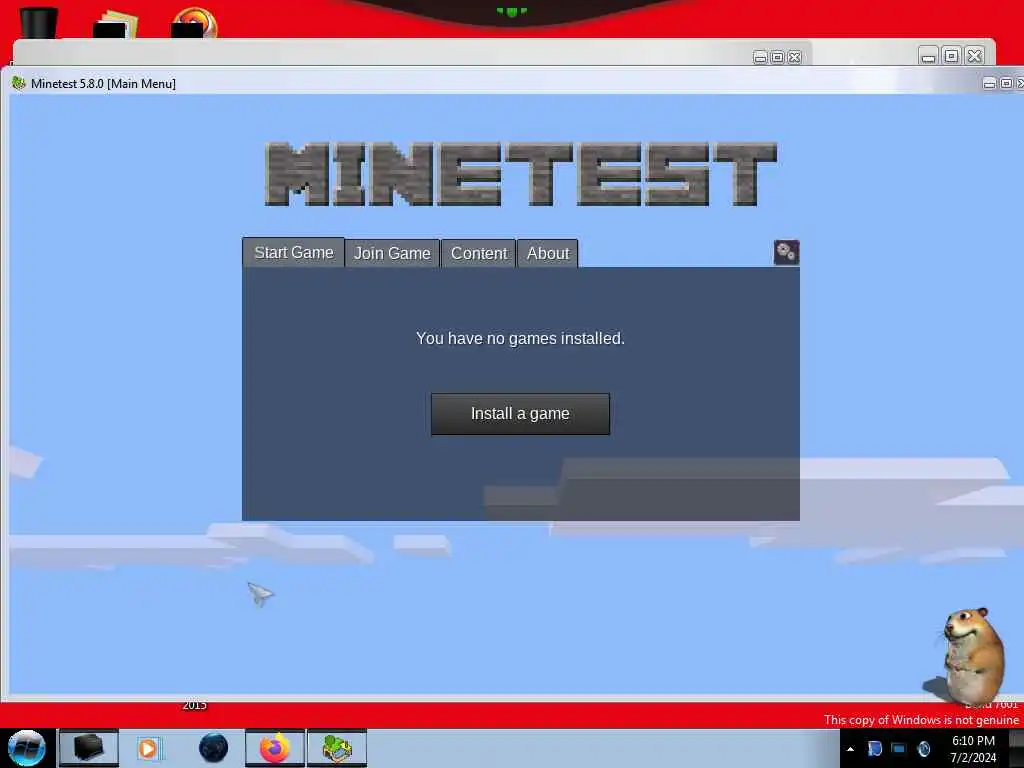
Task: Click the black top hat desktop icon
Action: 38,22
